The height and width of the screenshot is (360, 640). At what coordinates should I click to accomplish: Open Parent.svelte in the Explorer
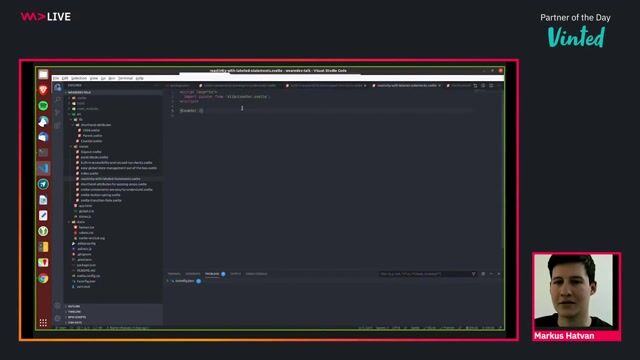92,136
